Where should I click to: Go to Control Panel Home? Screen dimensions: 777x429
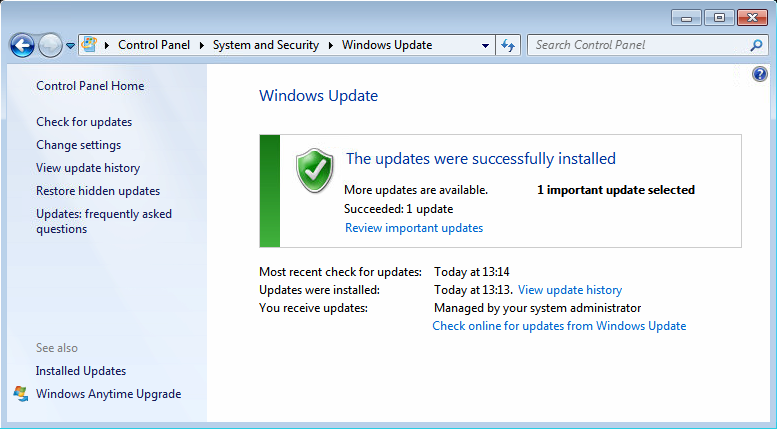click(x=90, y=86)
